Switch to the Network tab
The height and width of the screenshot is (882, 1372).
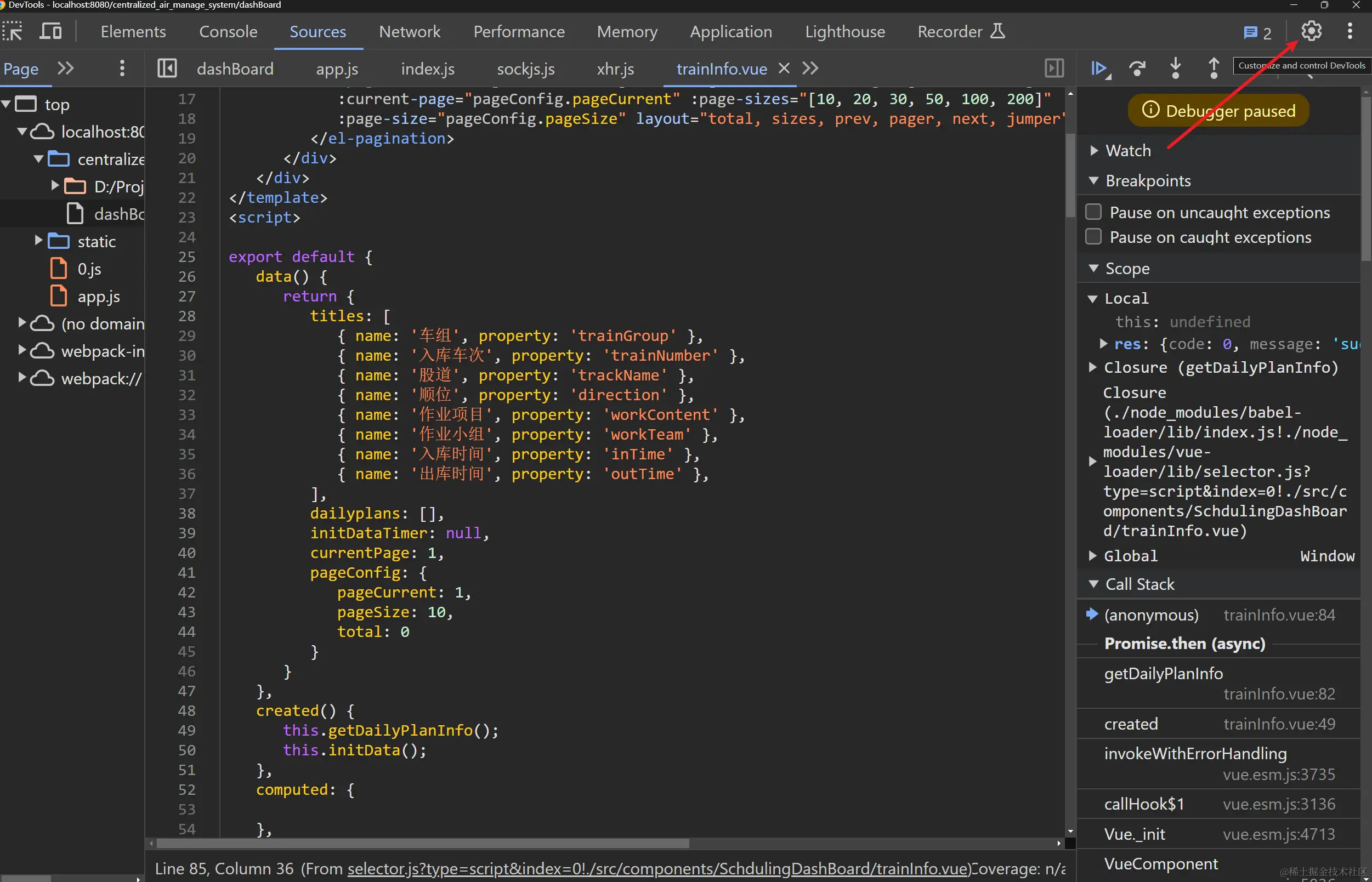coord(409,31)
